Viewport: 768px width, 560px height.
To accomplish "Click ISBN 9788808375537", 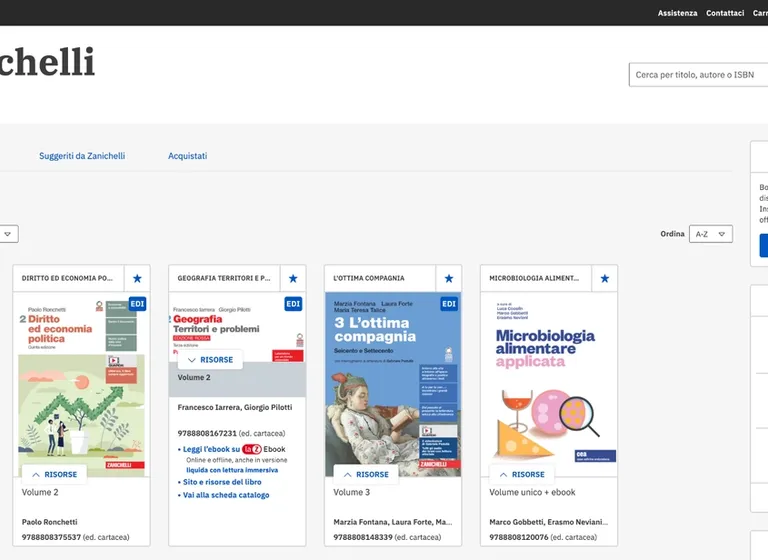I will 51,537.
